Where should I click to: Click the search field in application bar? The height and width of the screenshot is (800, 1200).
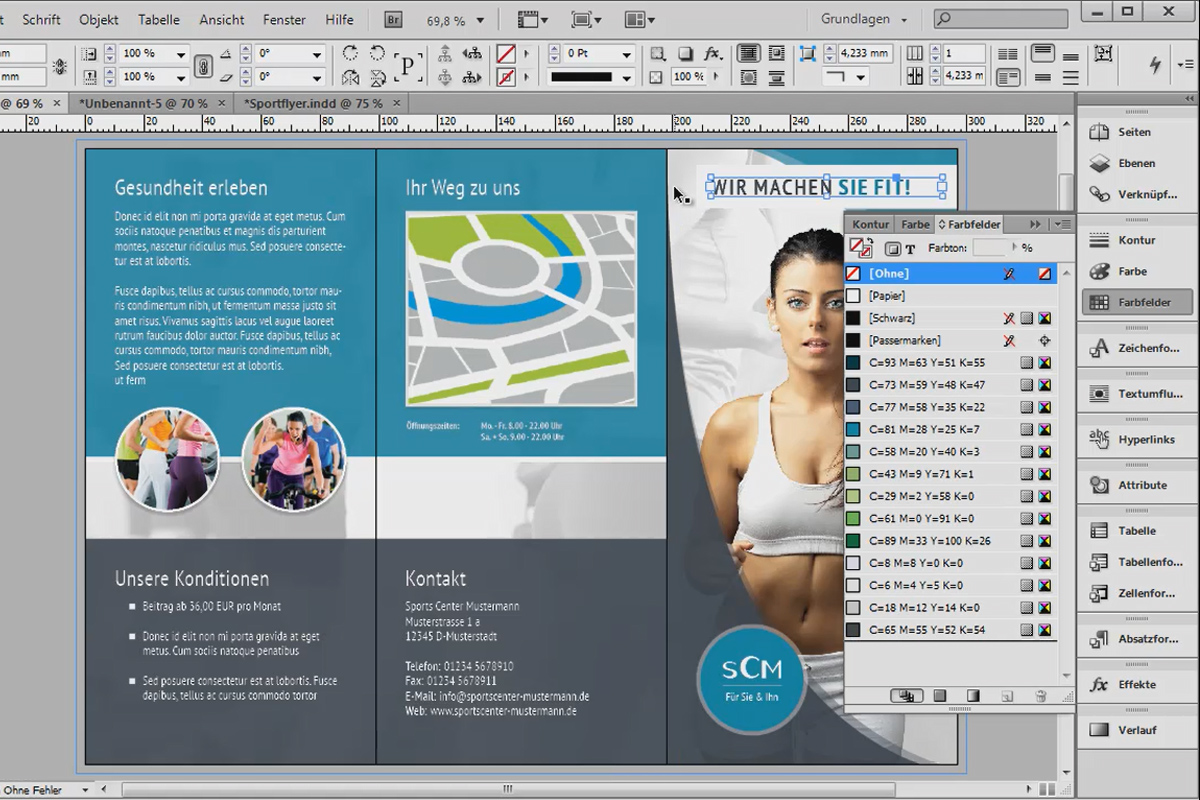(x=1001, y=20)
